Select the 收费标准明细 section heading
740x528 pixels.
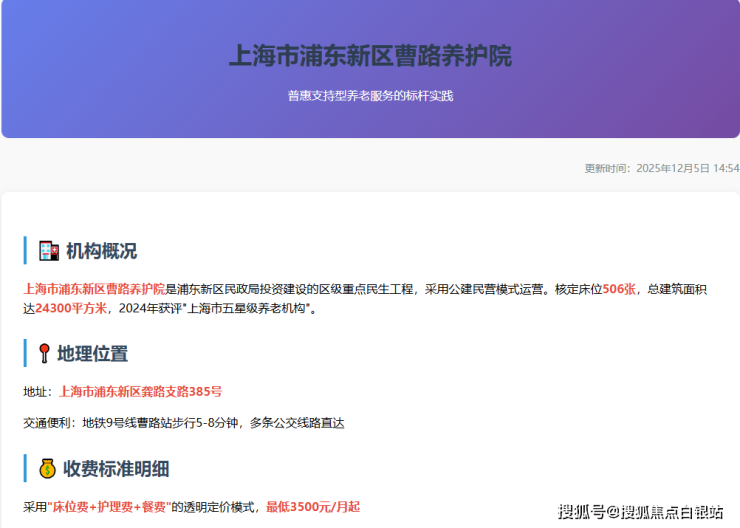tap(116, 468)
